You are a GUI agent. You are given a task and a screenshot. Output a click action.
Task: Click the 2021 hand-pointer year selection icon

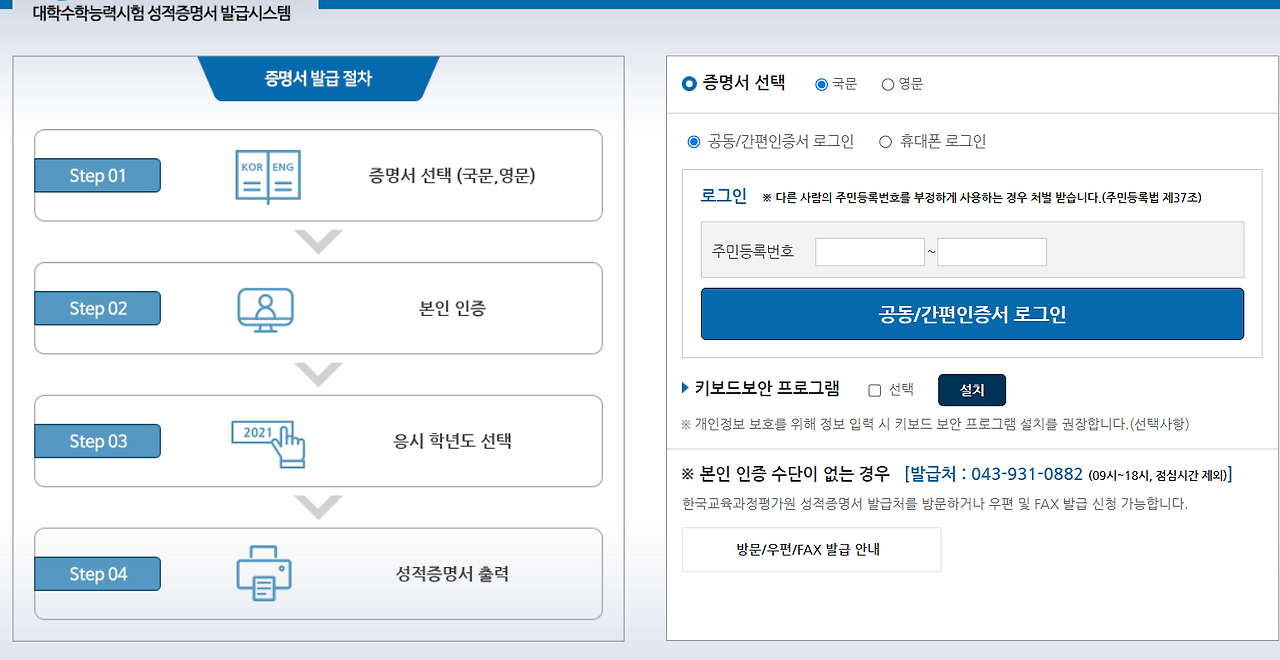tap(268, 442)
